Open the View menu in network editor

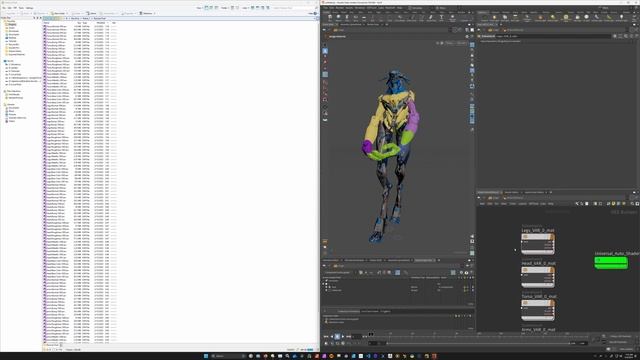coord(503,203)
